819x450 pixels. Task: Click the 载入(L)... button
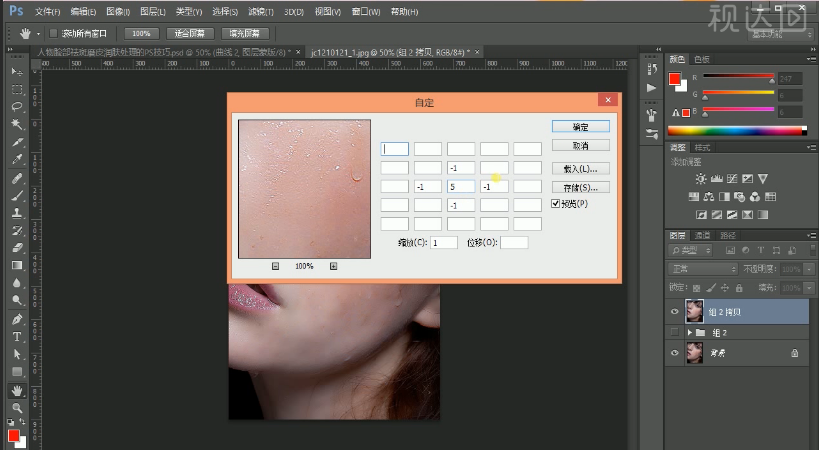tap(580, 169)
